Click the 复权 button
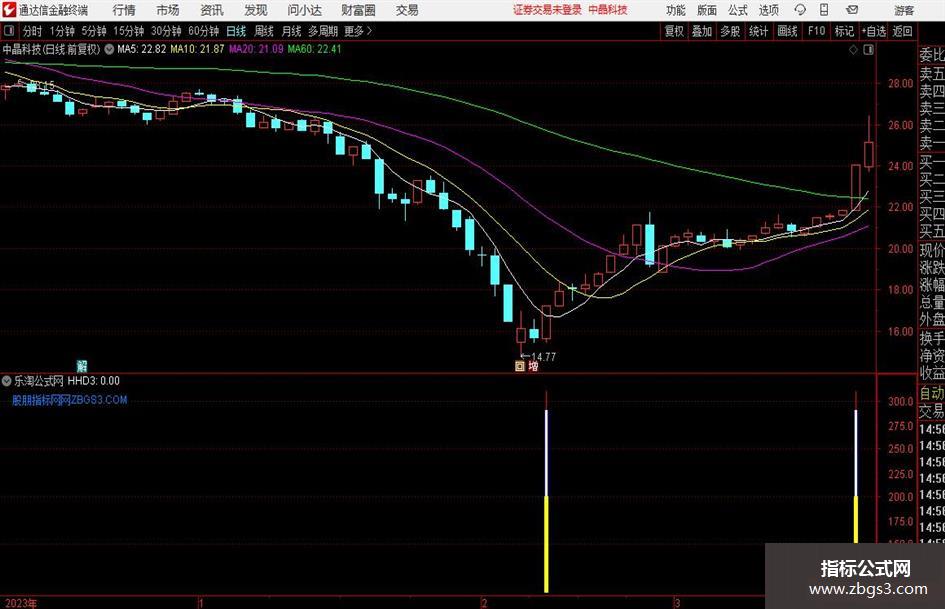This screenshot has height=609, width=945. click(674, 31)
